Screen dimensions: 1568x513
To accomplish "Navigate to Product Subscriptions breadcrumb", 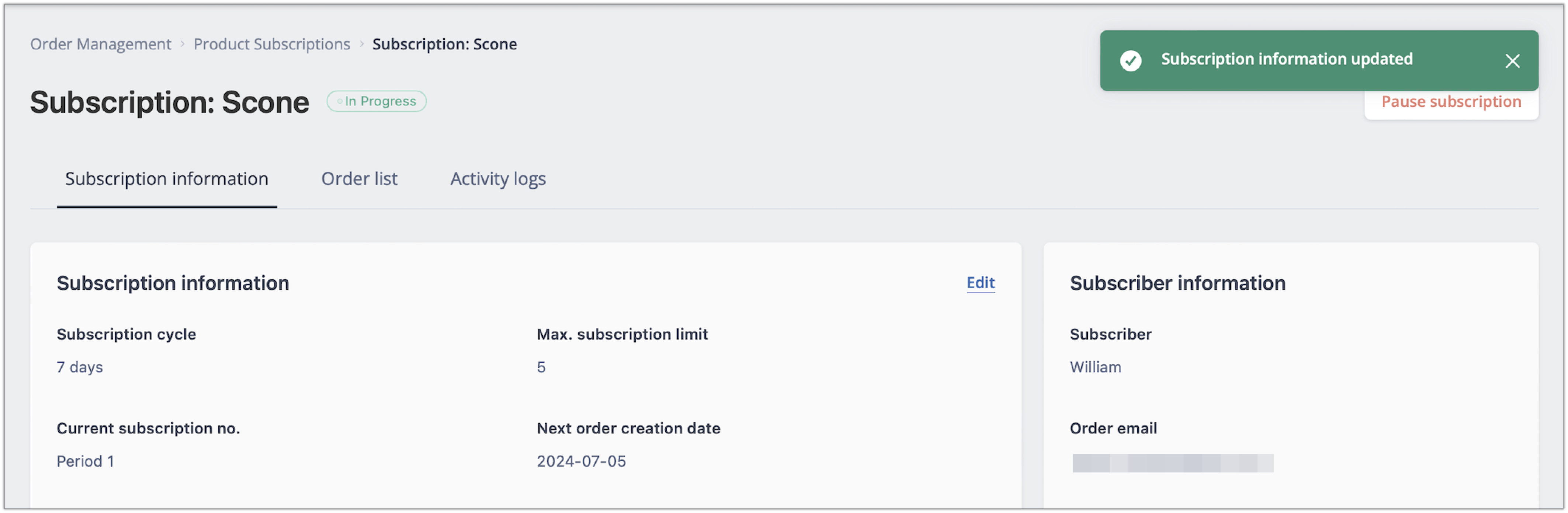I will [x=271, y=44].
